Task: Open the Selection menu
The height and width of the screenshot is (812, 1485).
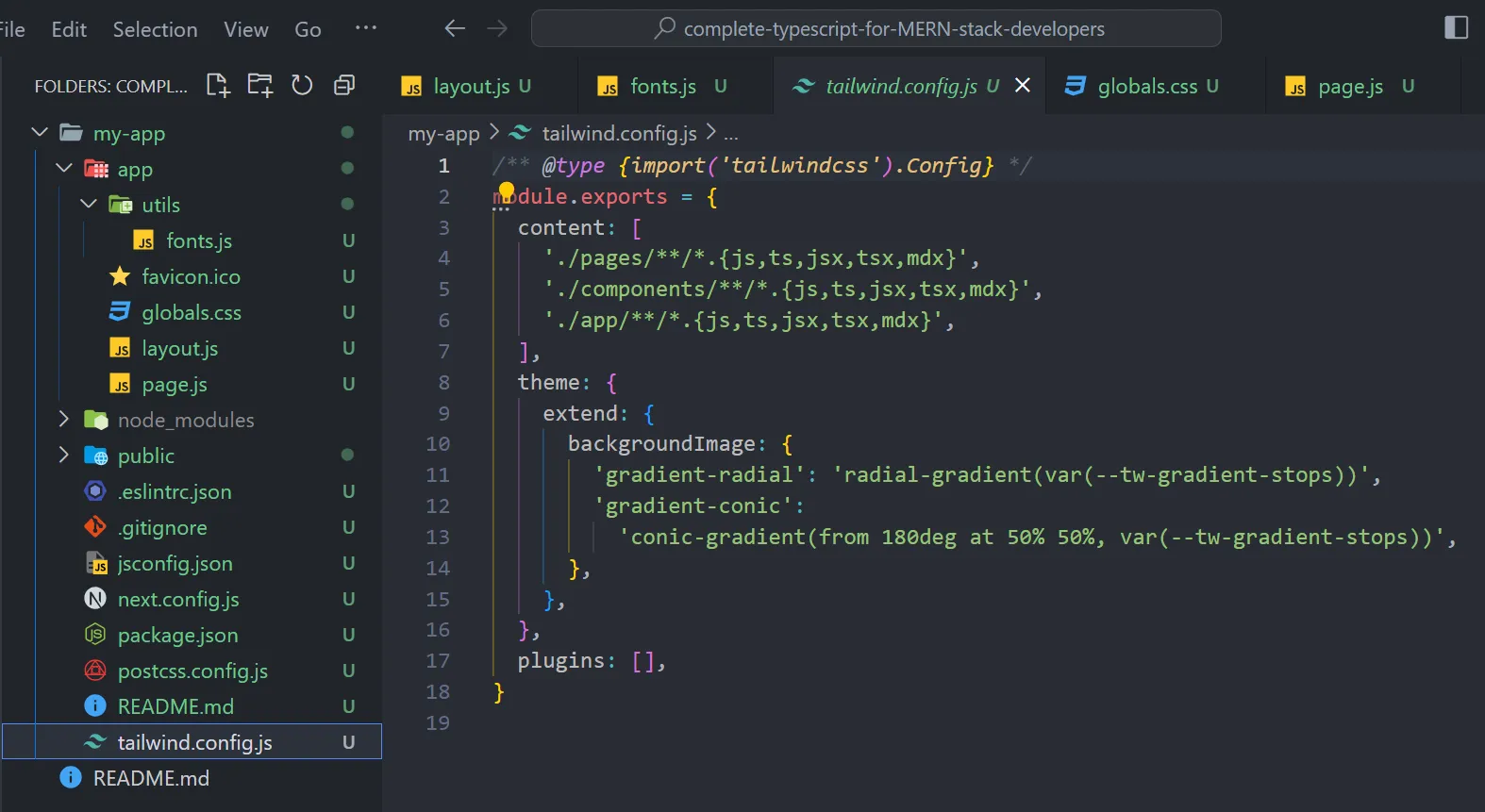Action: pyautogui.click(x=155, y=29)
